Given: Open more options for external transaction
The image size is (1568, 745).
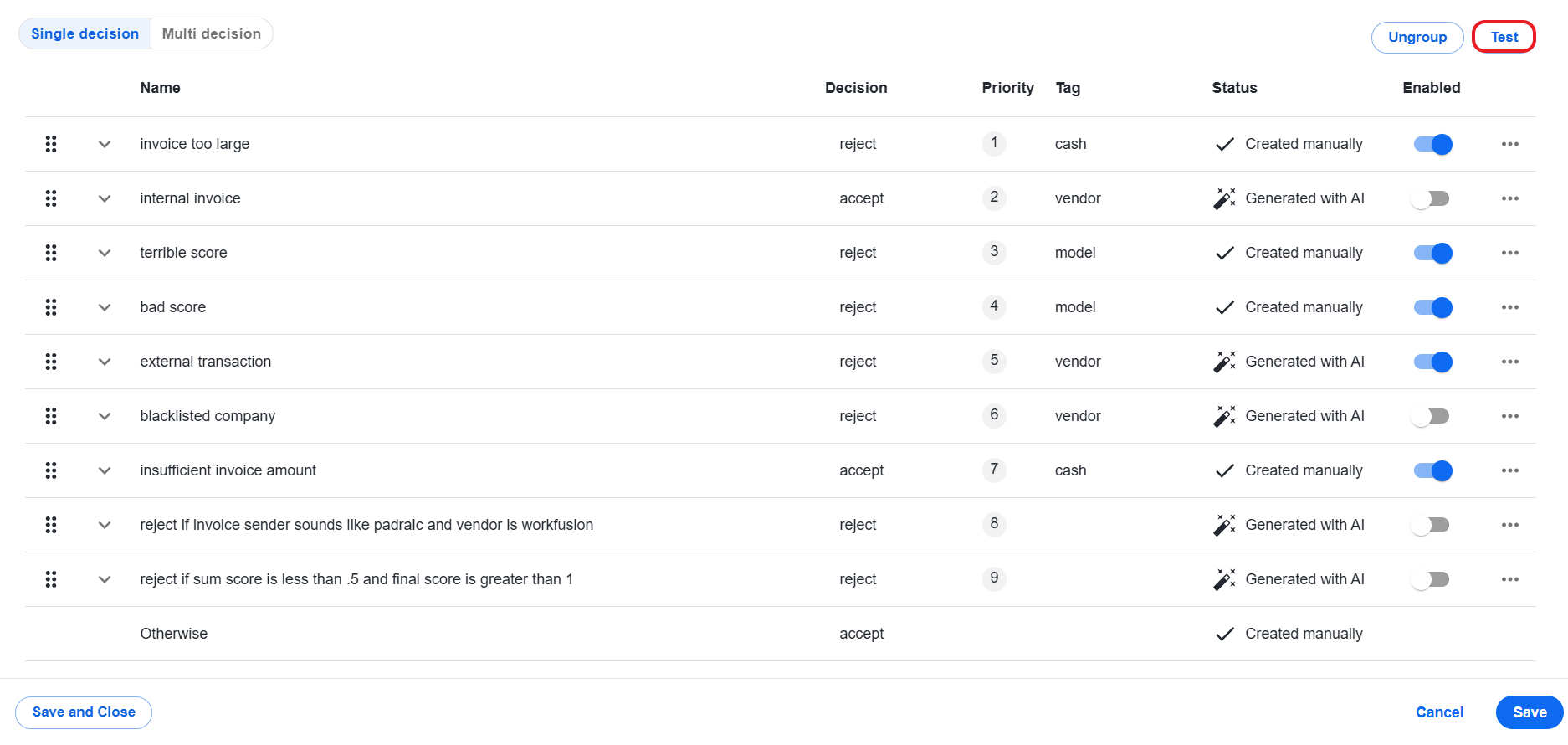Looking at the screenshot, I should [x=1509, y=362].
